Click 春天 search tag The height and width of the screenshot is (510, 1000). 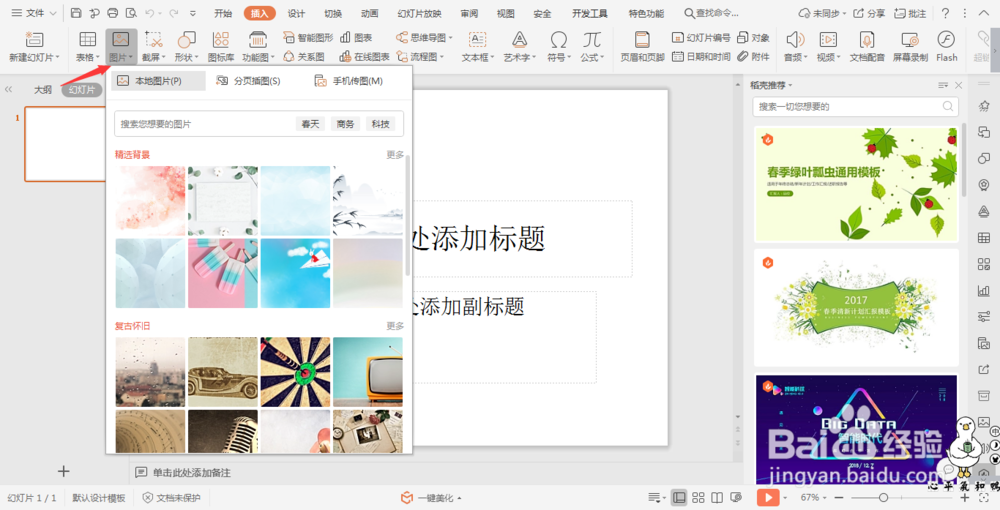pos(311,124)
